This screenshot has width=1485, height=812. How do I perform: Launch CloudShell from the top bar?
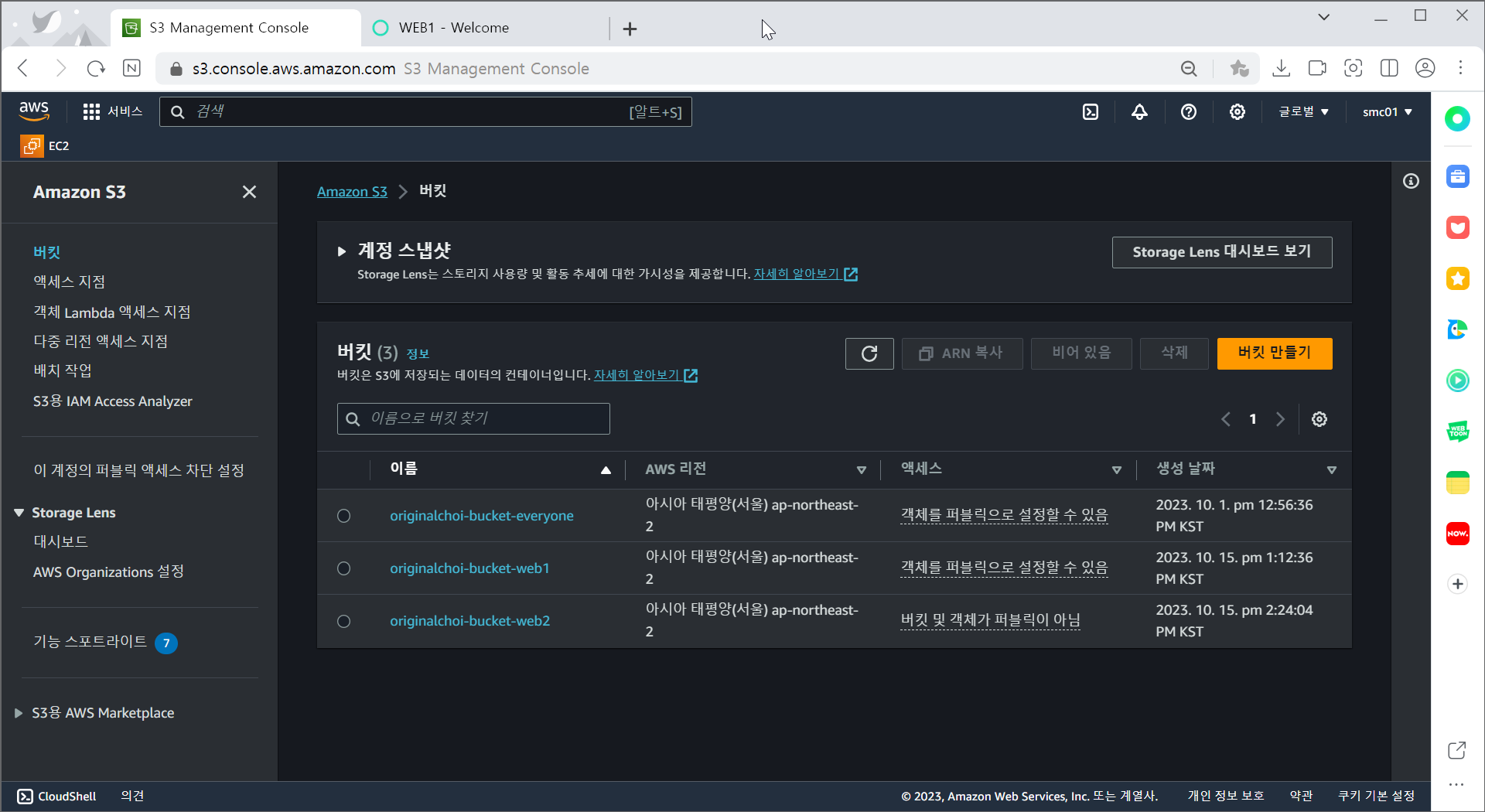point(1091,112)
